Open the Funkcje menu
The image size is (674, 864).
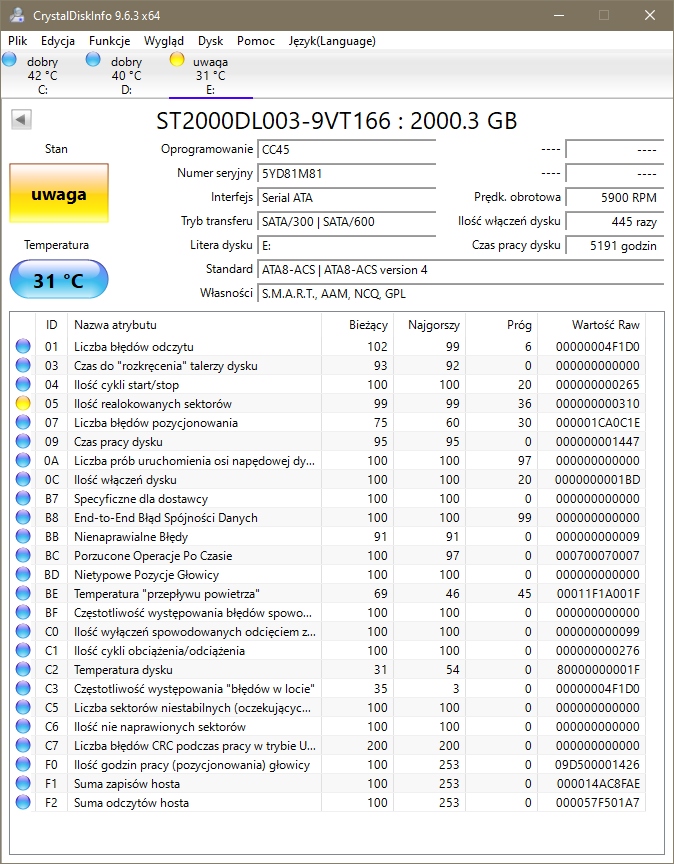click(109, 41)
